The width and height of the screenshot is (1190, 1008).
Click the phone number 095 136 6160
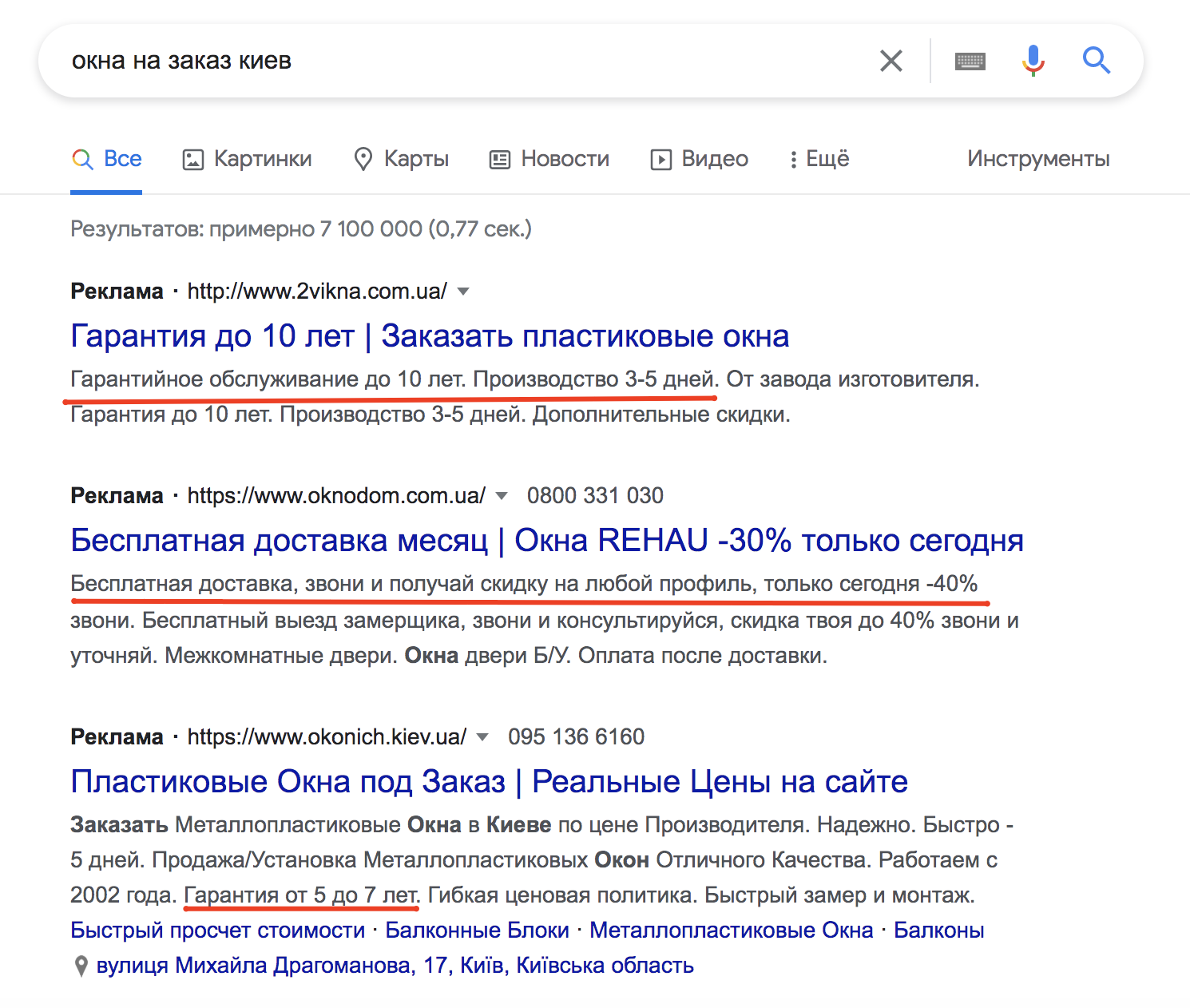pyautogui.click(x=577, y=737)
